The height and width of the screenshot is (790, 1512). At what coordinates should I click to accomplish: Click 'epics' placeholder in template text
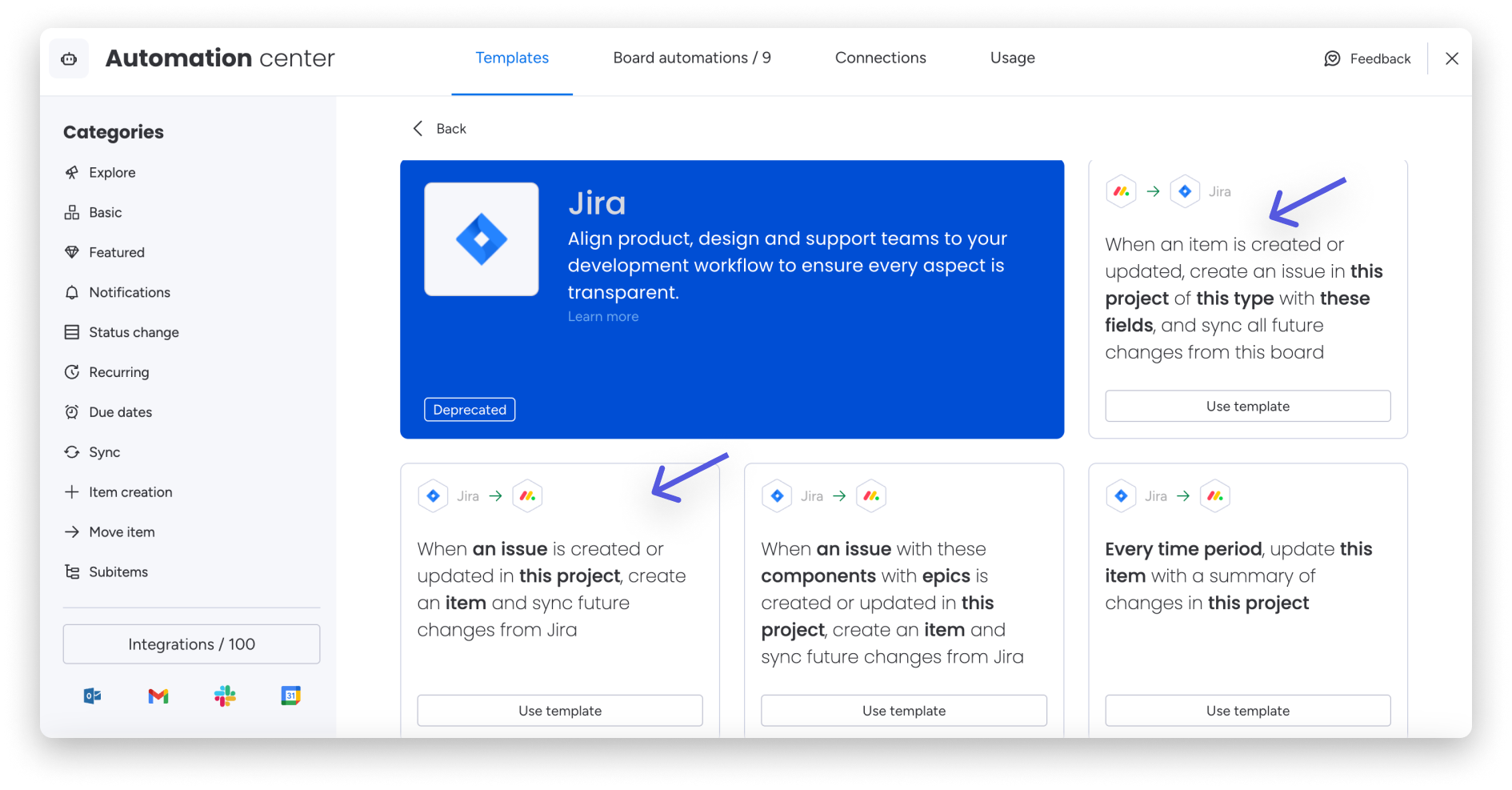pos(946,576)
